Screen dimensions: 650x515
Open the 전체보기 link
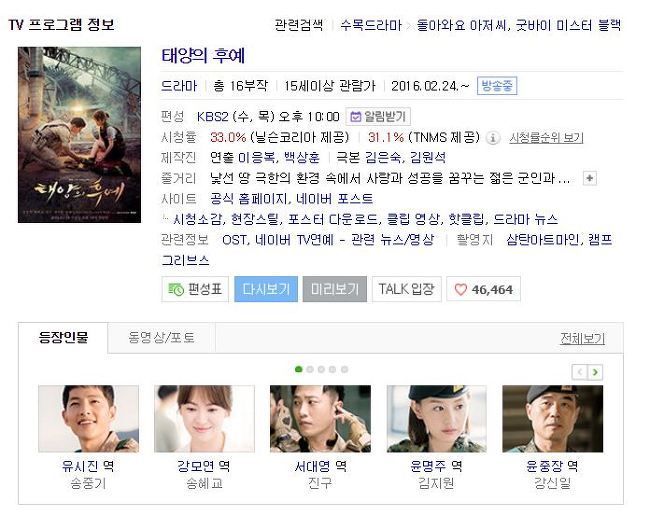tap(582, 338)
